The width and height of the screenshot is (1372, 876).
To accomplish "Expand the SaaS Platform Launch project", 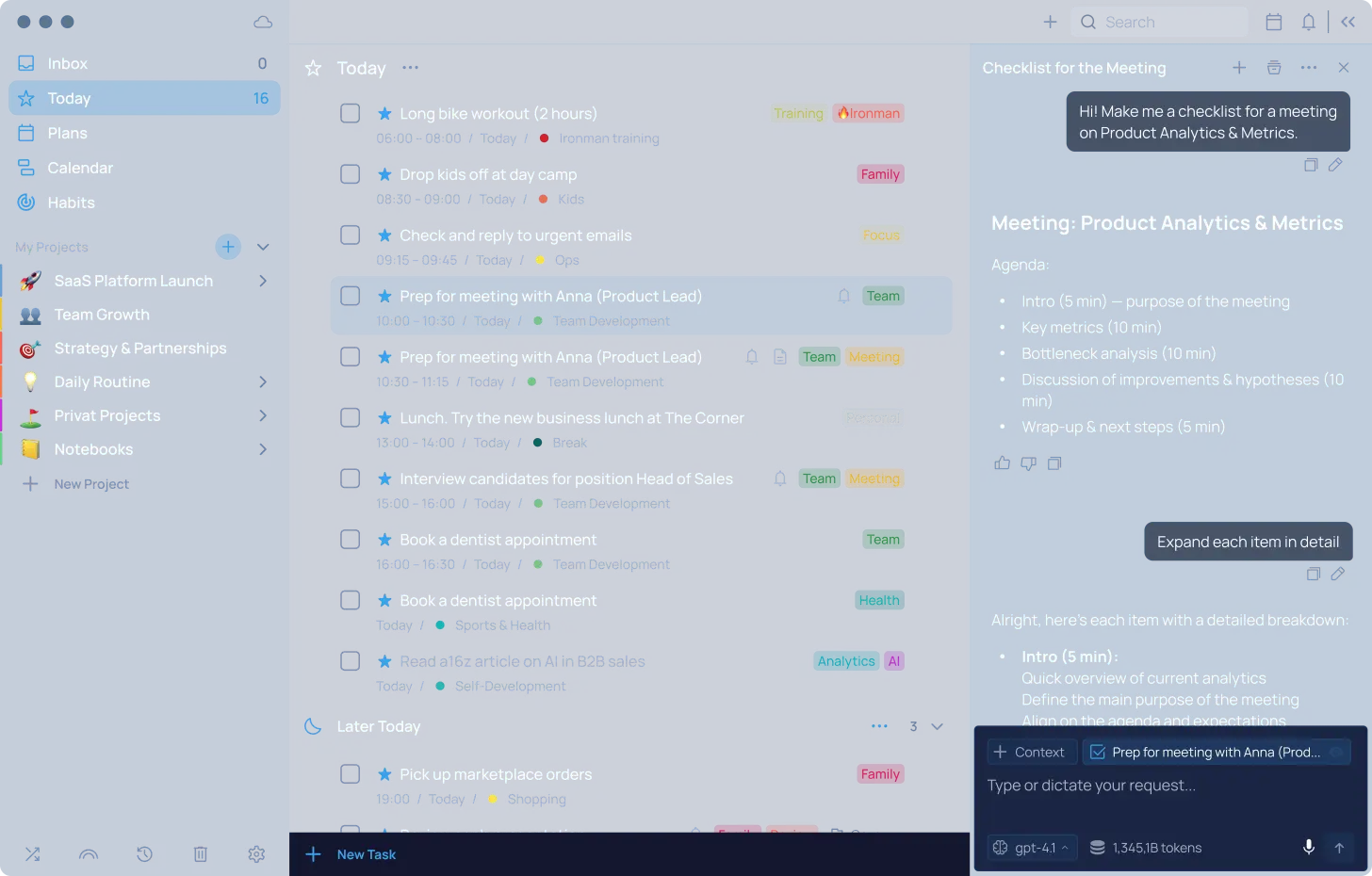I will tap(263, 281).
